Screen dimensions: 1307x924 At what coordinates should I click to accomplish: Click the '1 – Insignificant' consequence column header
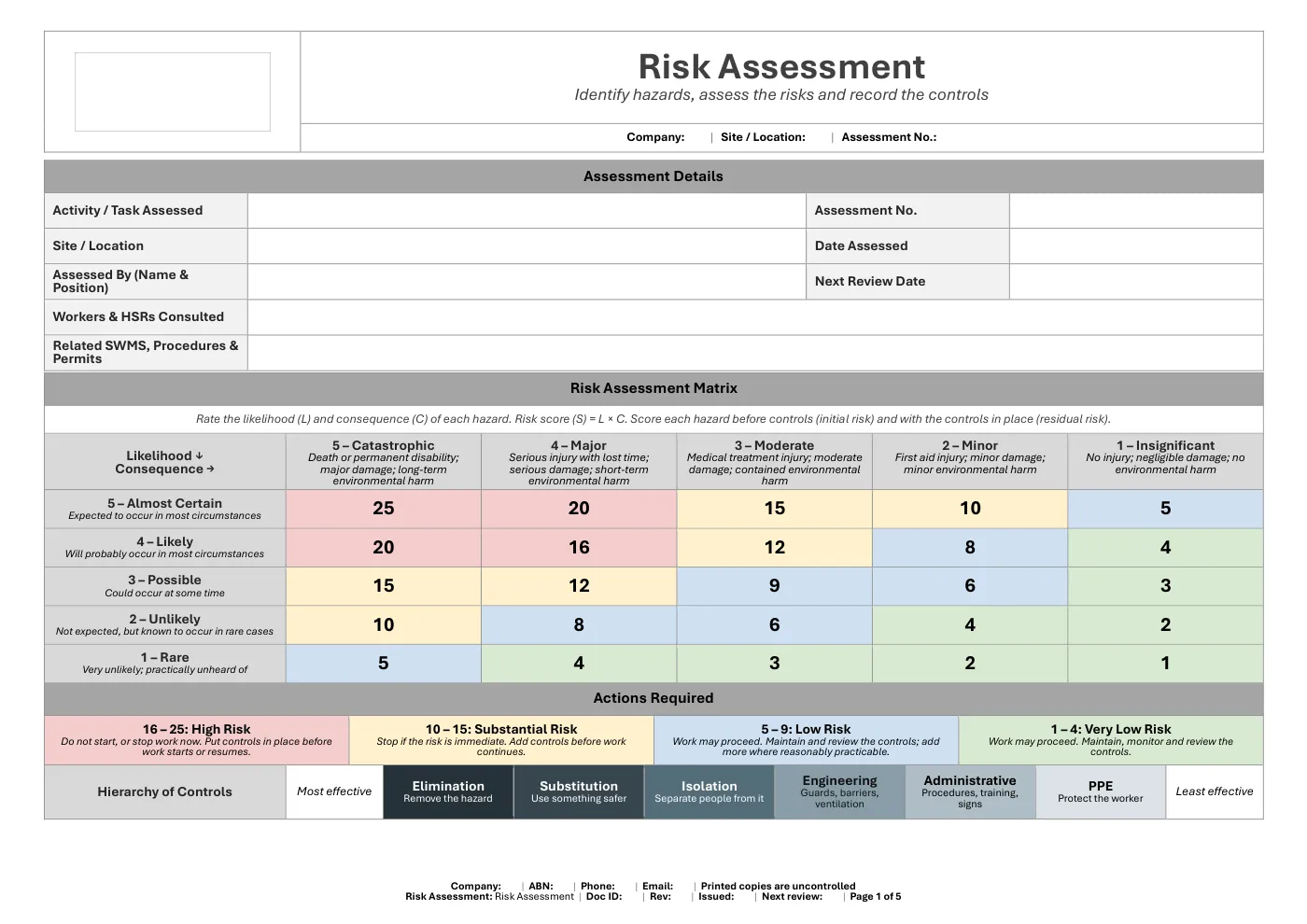coord(1165,462)
